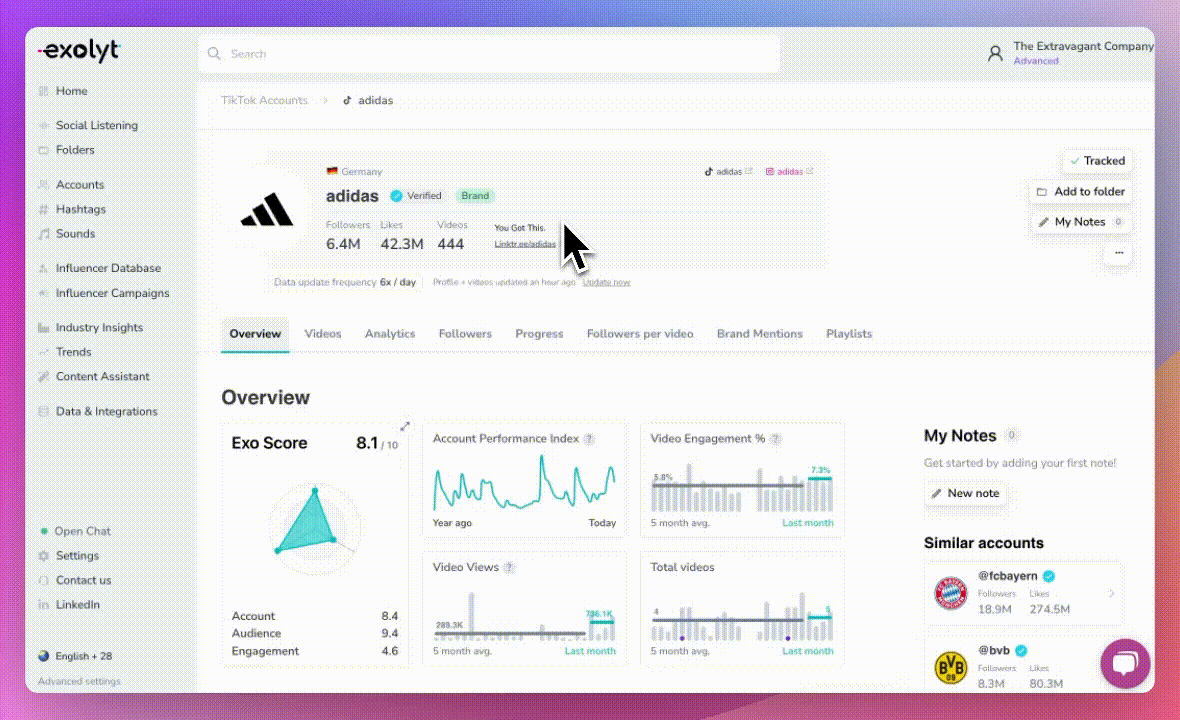
Task: Switch to the Brand Mentions tab
Action: coord(759,334)
